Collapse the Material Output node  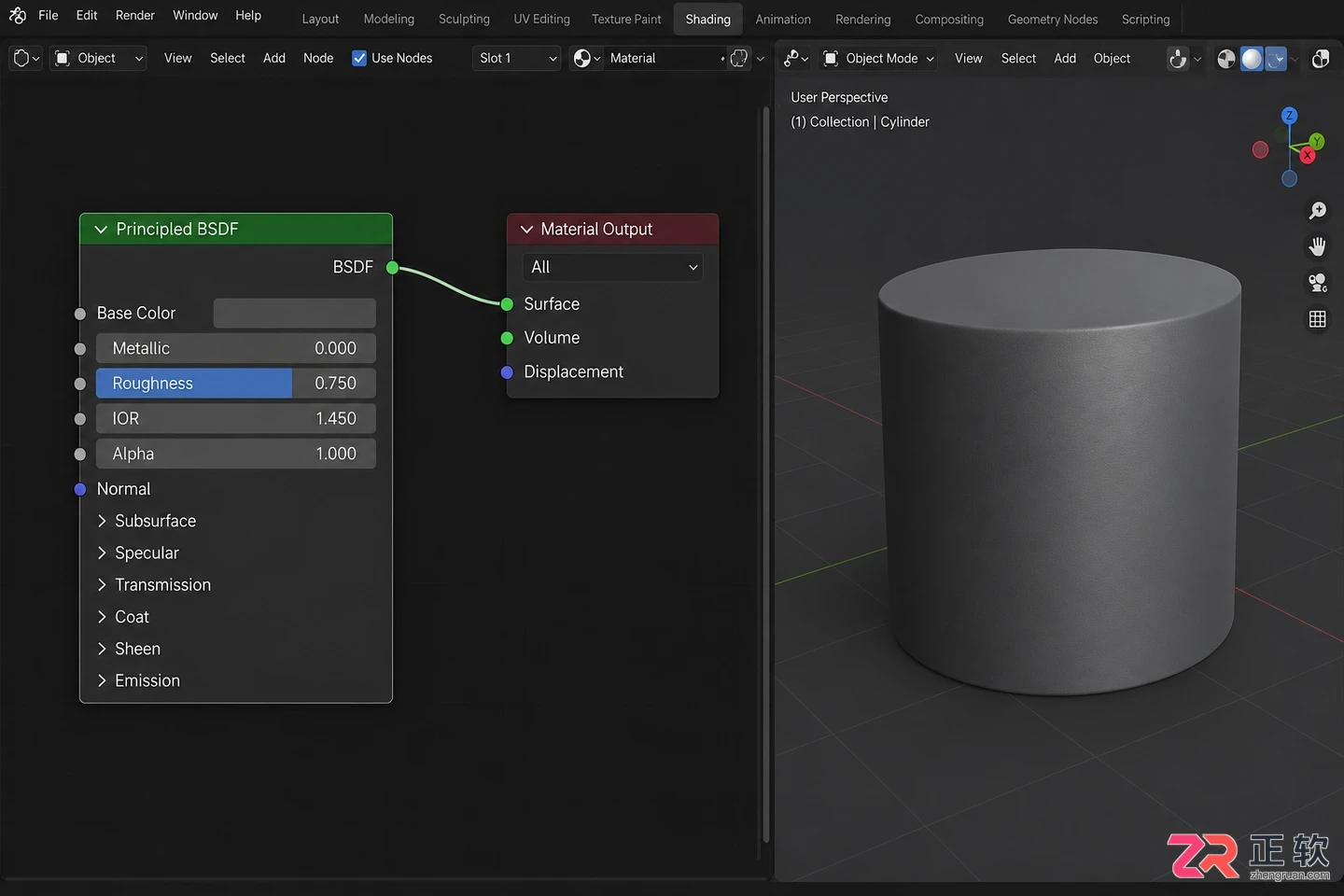526,230
